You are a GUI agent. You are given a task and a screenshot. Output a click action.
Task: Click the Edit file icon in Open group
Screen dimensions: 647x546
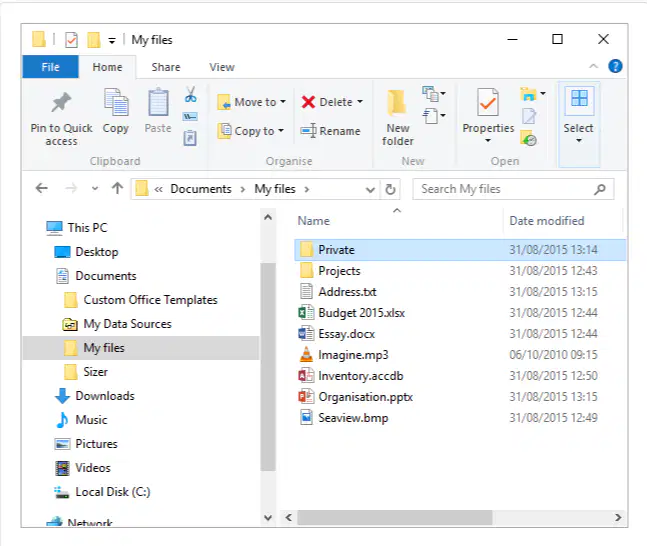529,116
